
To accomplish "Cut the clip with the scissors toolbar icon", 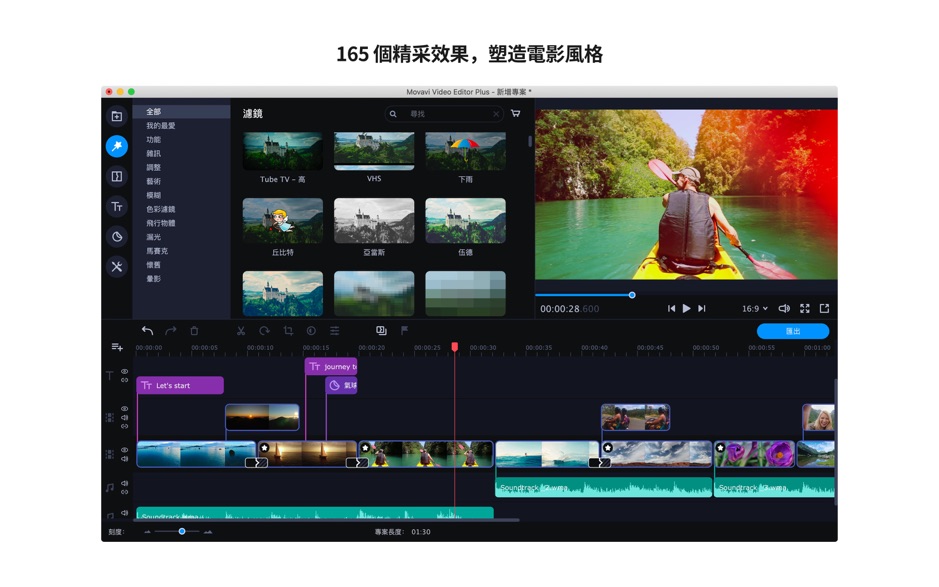I will [240, 331].
